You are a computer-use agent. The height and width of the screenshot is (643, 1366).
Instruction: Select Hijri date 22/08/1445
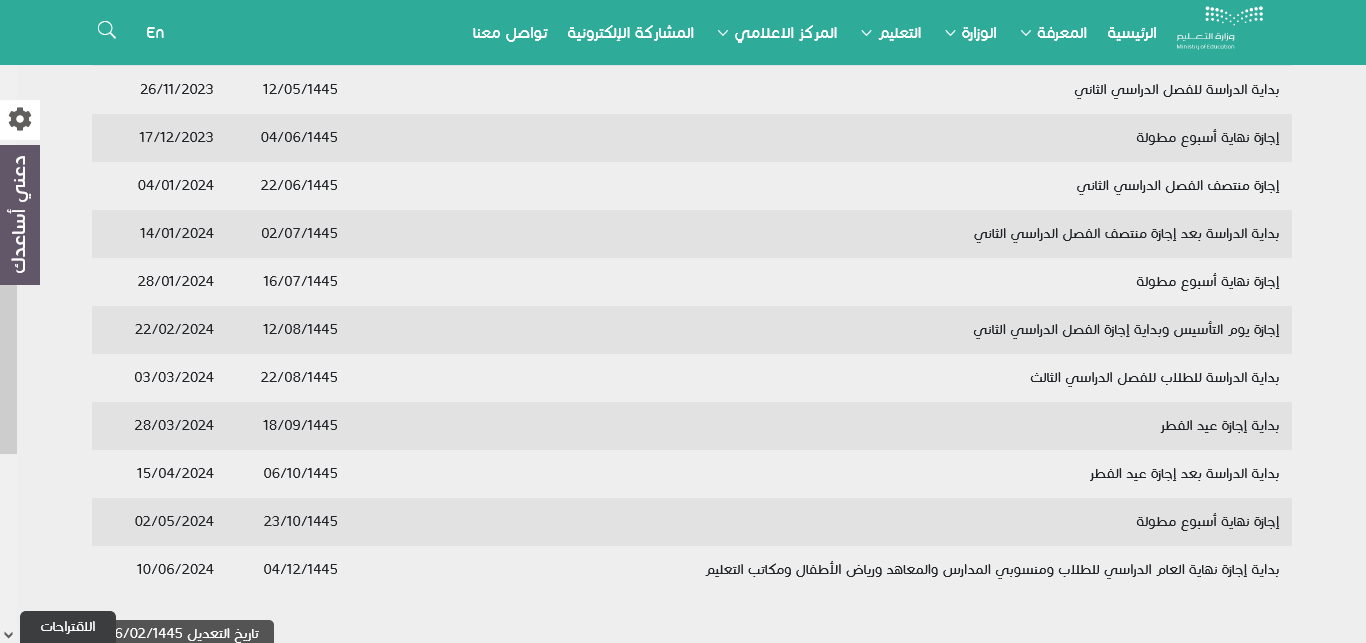[300, 377]
